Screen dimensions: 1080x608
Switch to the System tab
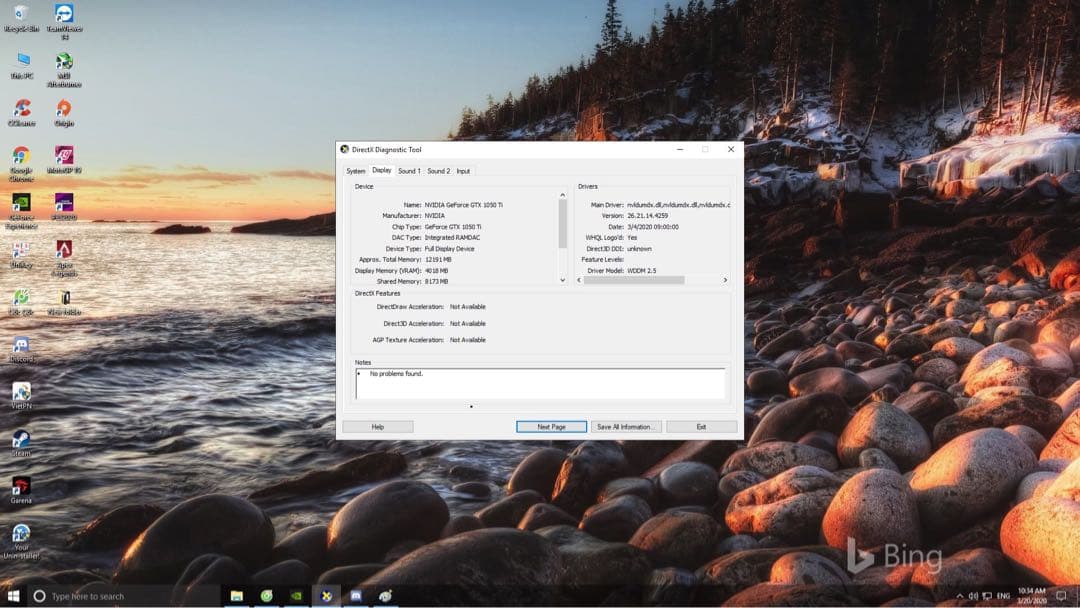click(356, 171)
